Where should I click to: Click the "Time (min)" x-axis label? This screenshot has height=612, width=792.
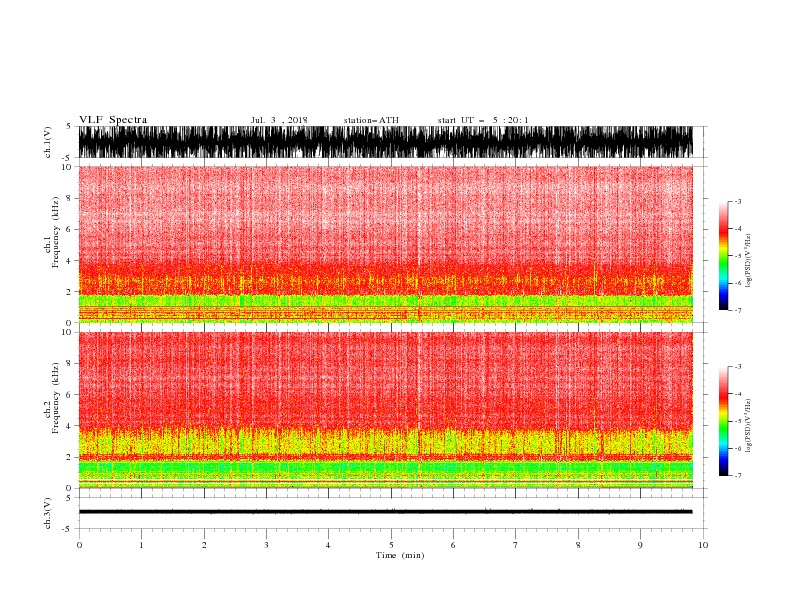pos(400,555)
